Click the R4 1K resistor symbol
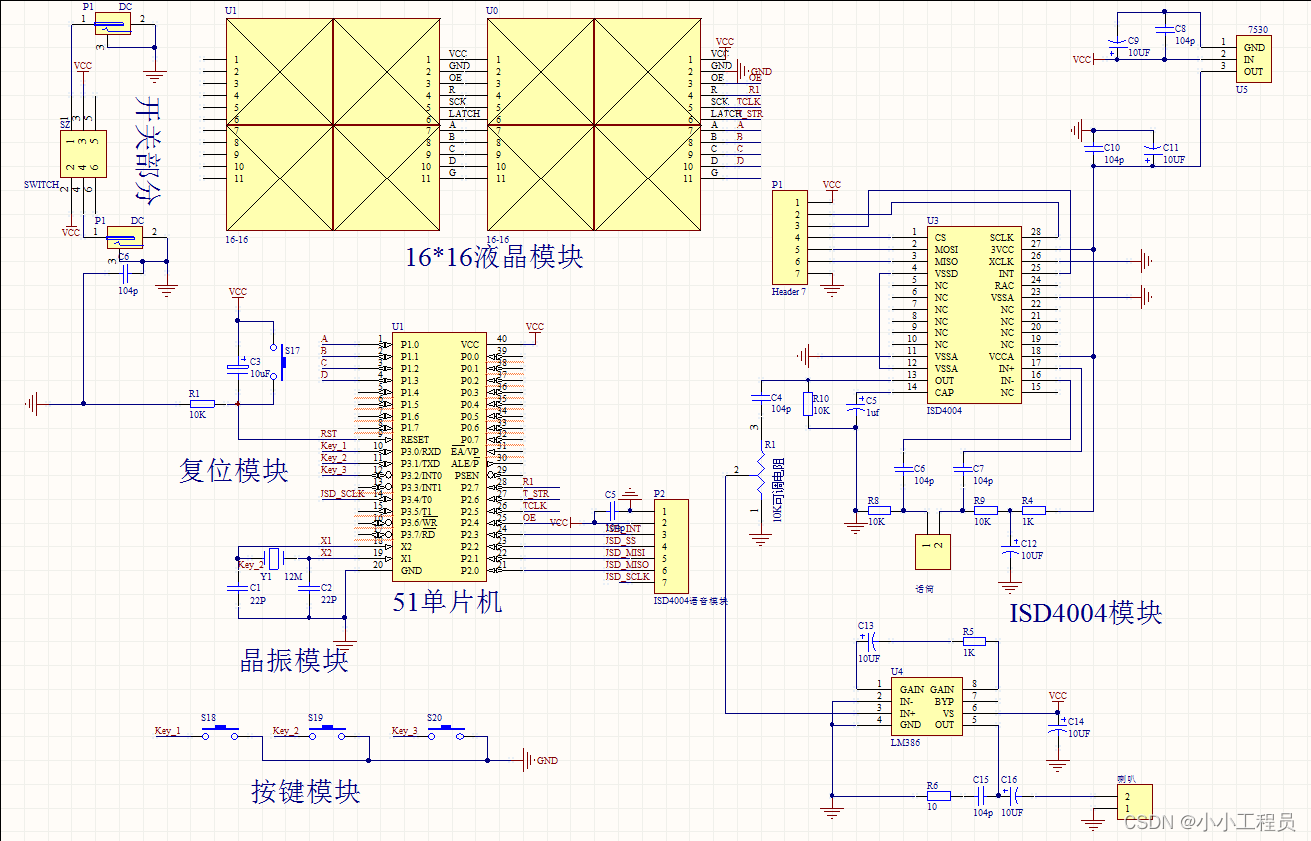Image resolution: width=1311 pixels, height=841 pixels. coord(1033,510)
